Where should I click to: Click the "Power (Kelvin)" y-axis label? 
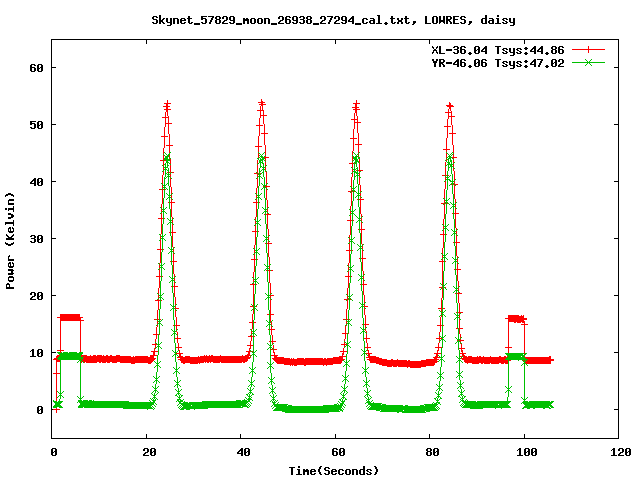10,241
